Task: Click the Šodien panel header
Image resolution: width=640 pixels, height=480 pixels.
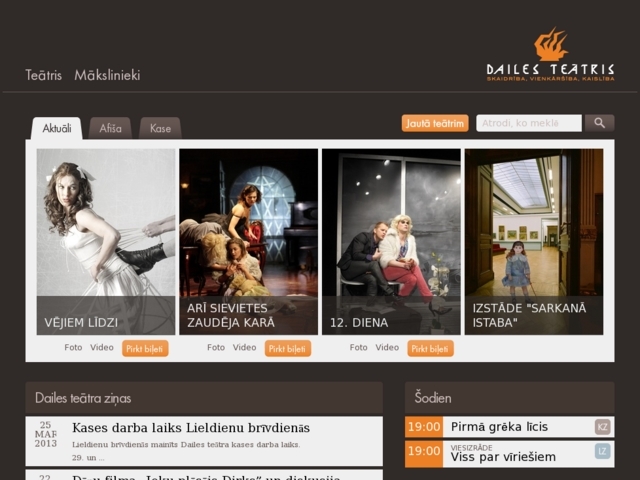Action: [x=509, y=398]
